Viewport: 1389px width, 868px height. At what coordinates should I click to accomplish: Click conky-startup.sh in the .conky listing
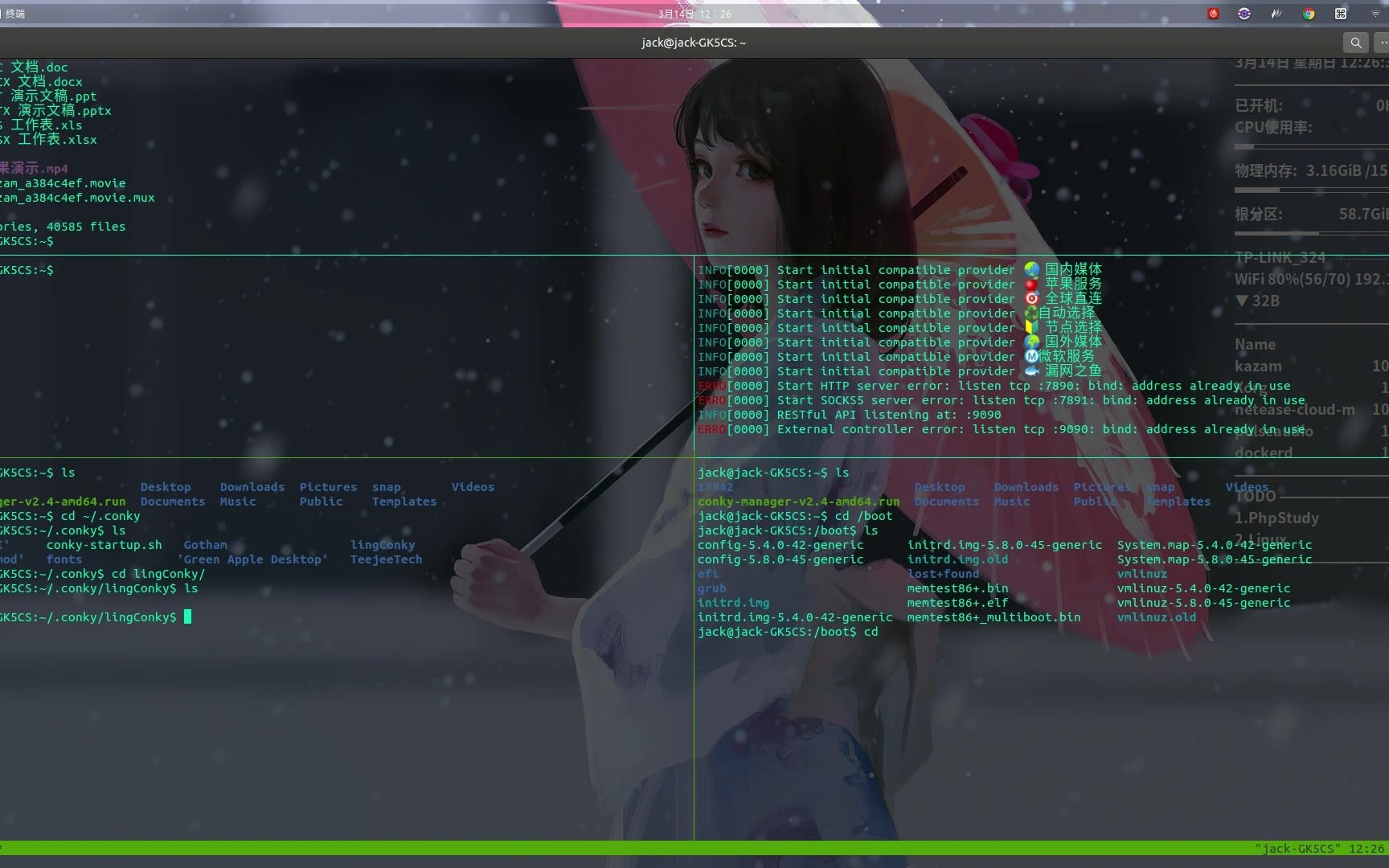(104, 545)
